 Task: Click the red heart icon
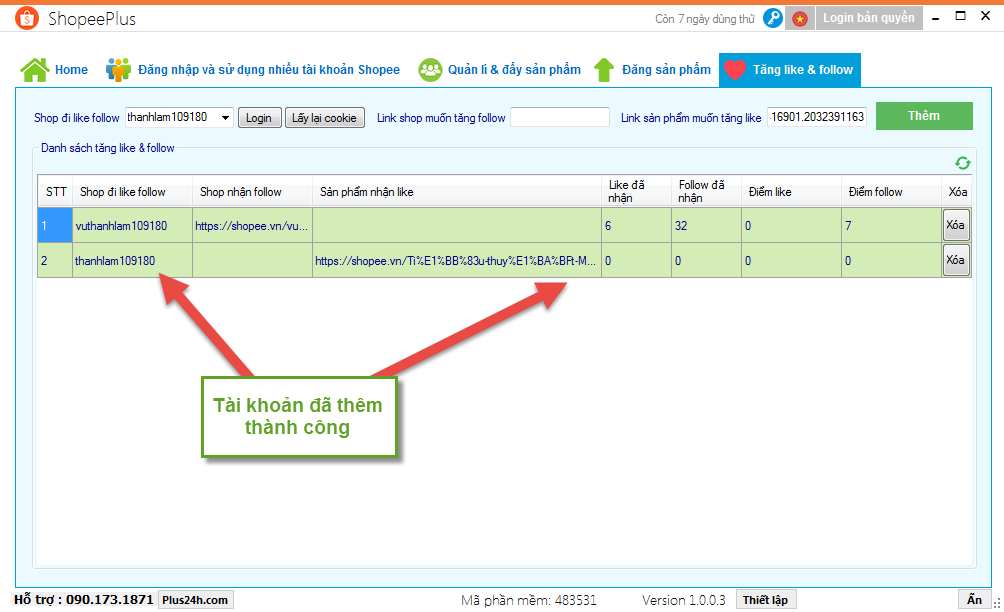point(734,70)
